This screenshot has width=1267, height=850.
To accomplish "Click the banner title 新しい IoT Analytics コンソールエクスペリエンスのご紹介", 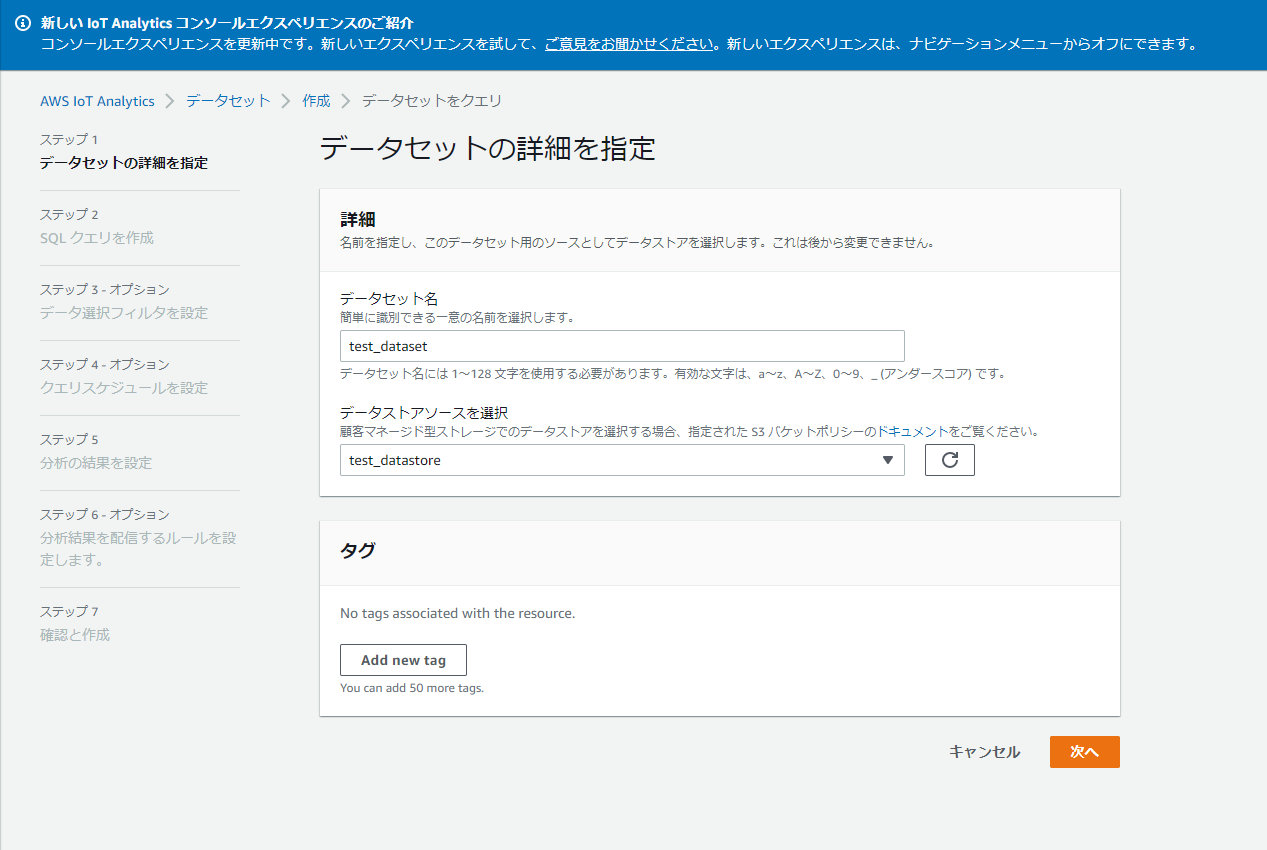I will 227,22.
